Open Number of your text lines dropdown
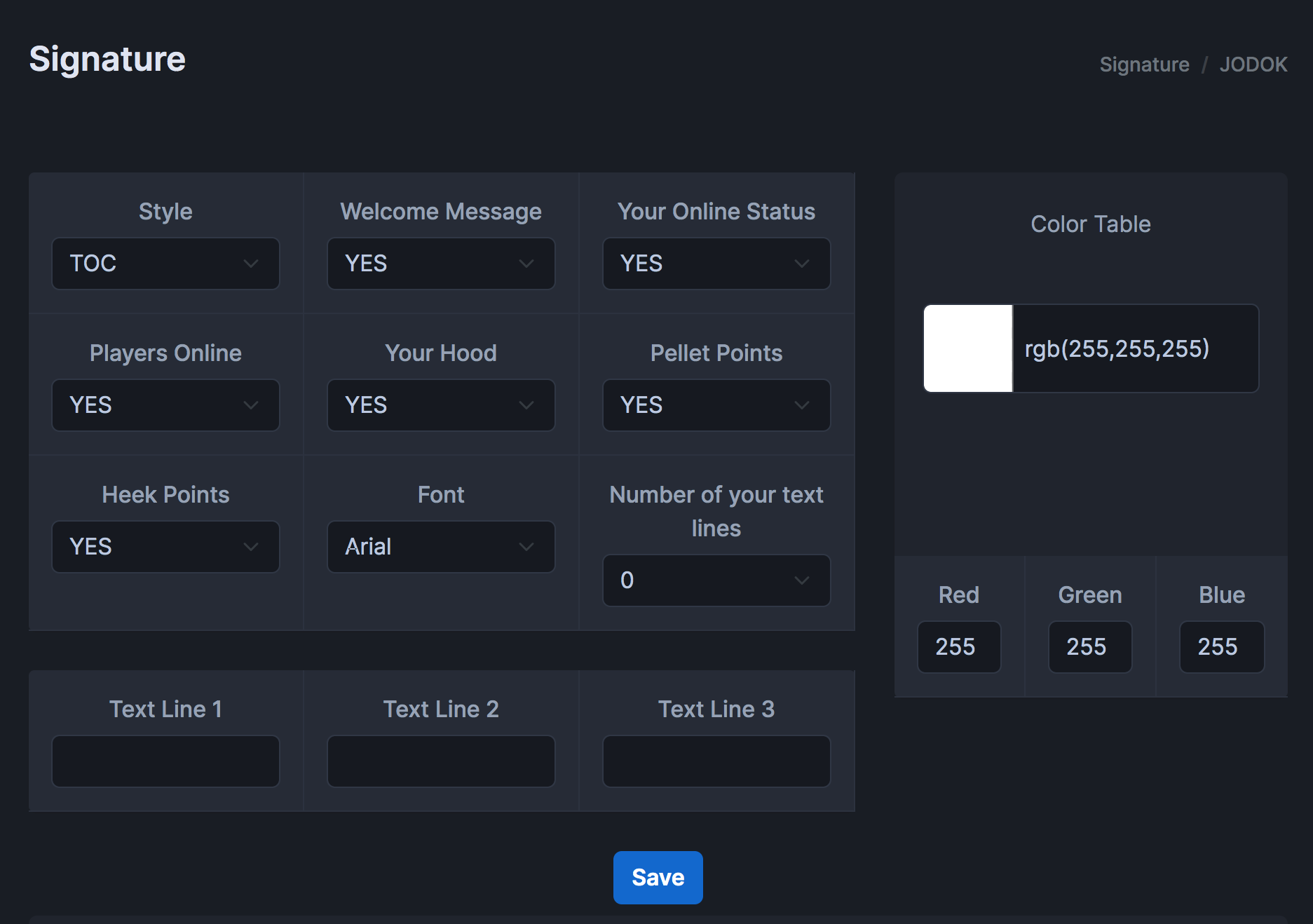The height and width of the screenshot is (924, 1313). click(716, 580)
